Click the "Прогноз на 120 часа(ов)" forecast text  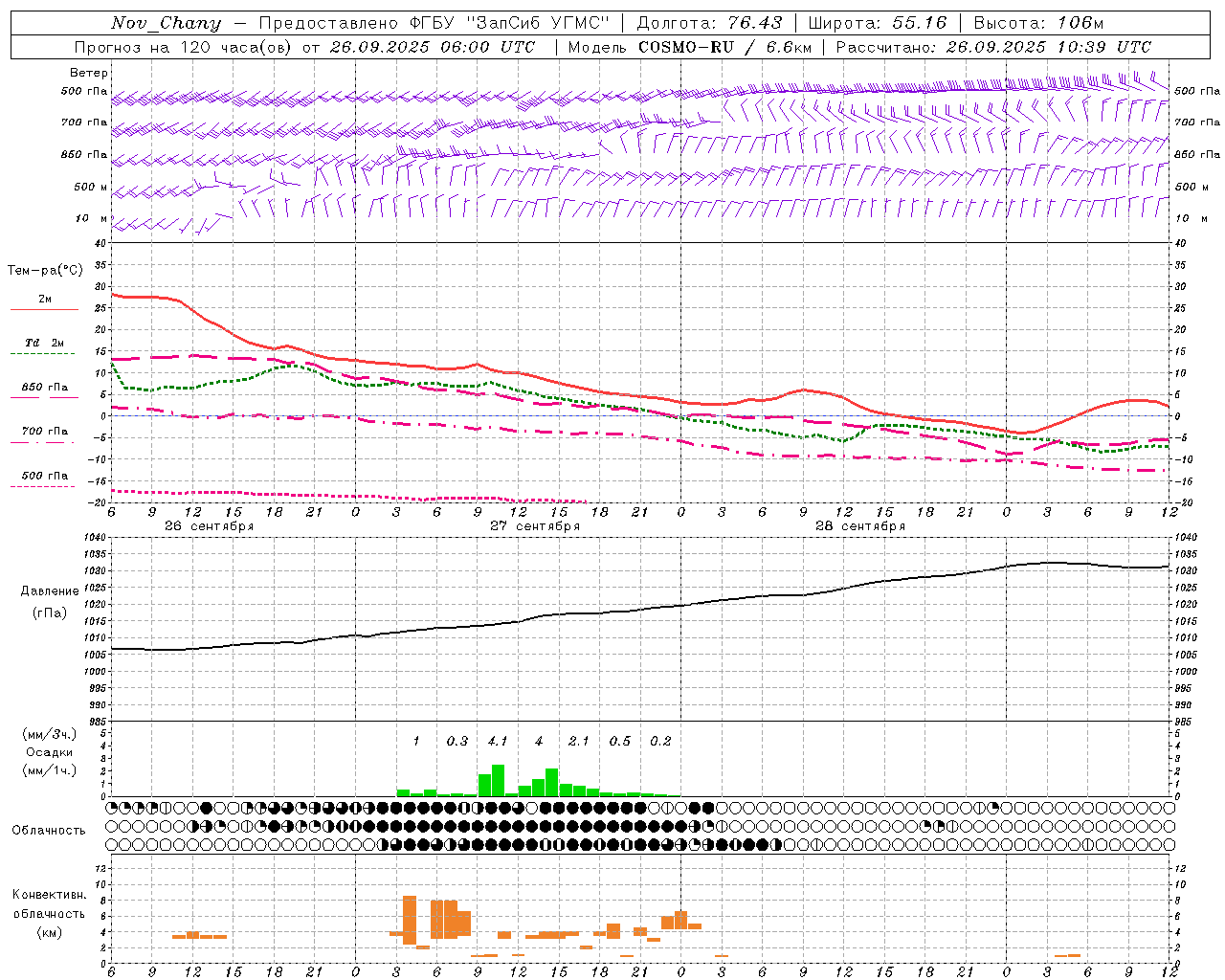(x=184, y=47)
